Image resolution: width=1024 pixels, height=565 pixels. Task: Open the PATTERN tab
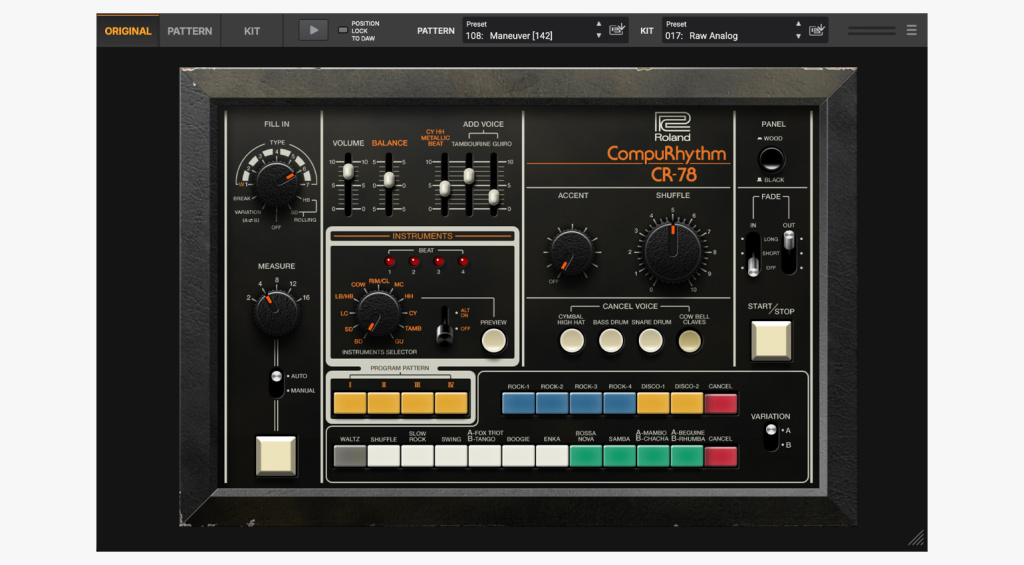click(189, 31)
